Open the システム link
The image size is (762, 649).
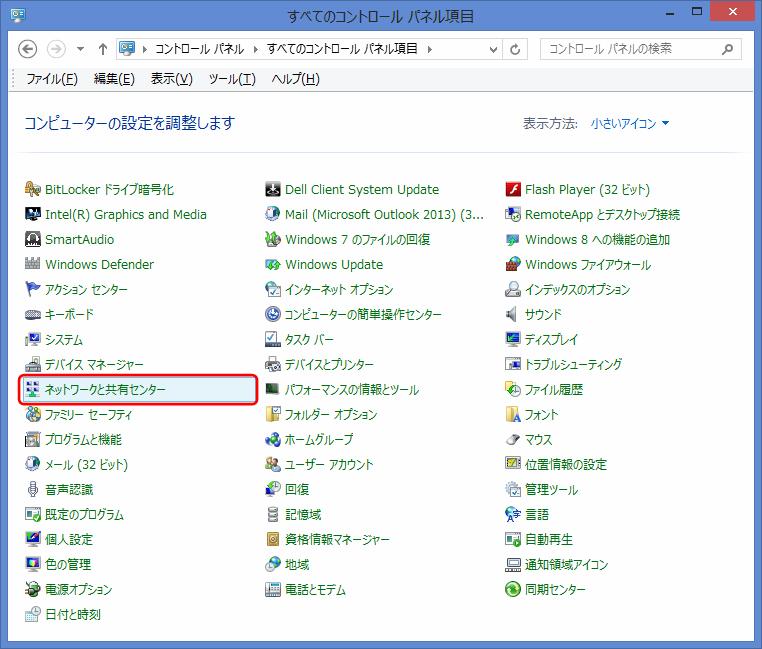click(64, 339)
